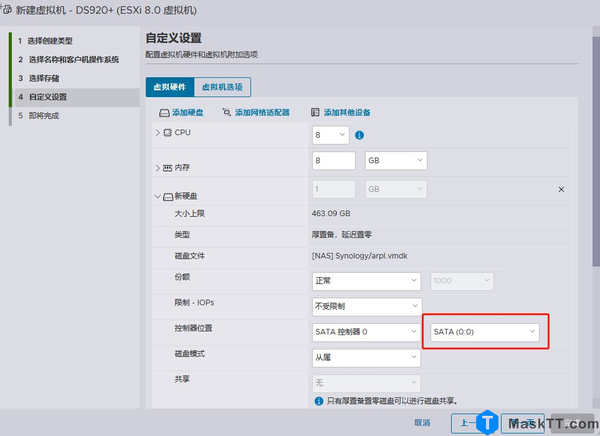Click the 大小上限 label
The image size is (600, 436).
click(x=189, y=213)
